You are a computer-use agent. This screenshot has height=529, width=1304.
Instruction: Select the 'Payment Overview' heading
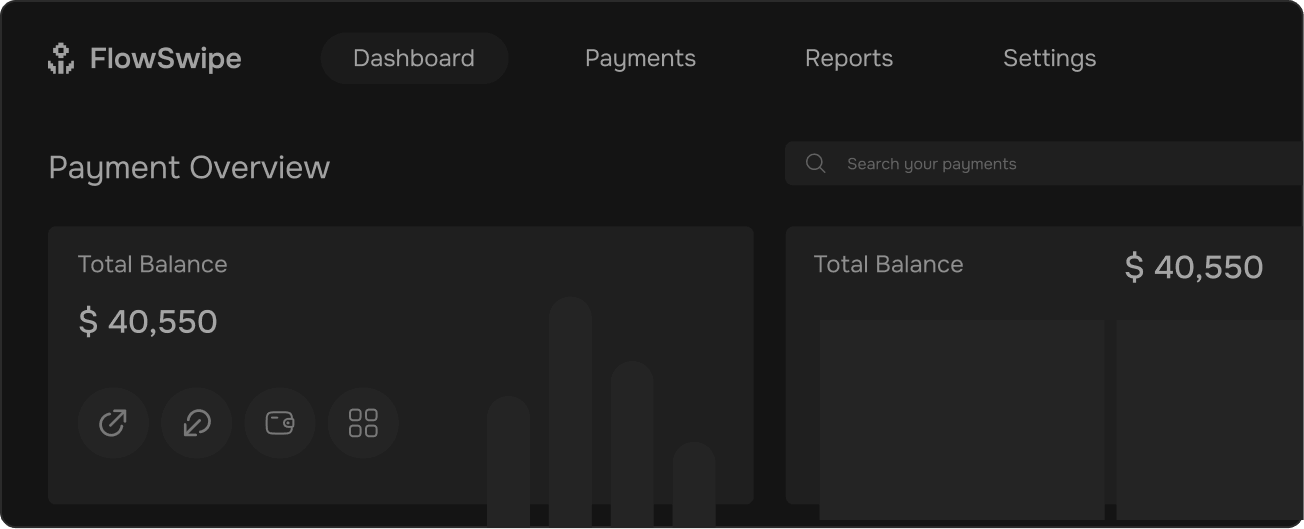tap(189, 167)
